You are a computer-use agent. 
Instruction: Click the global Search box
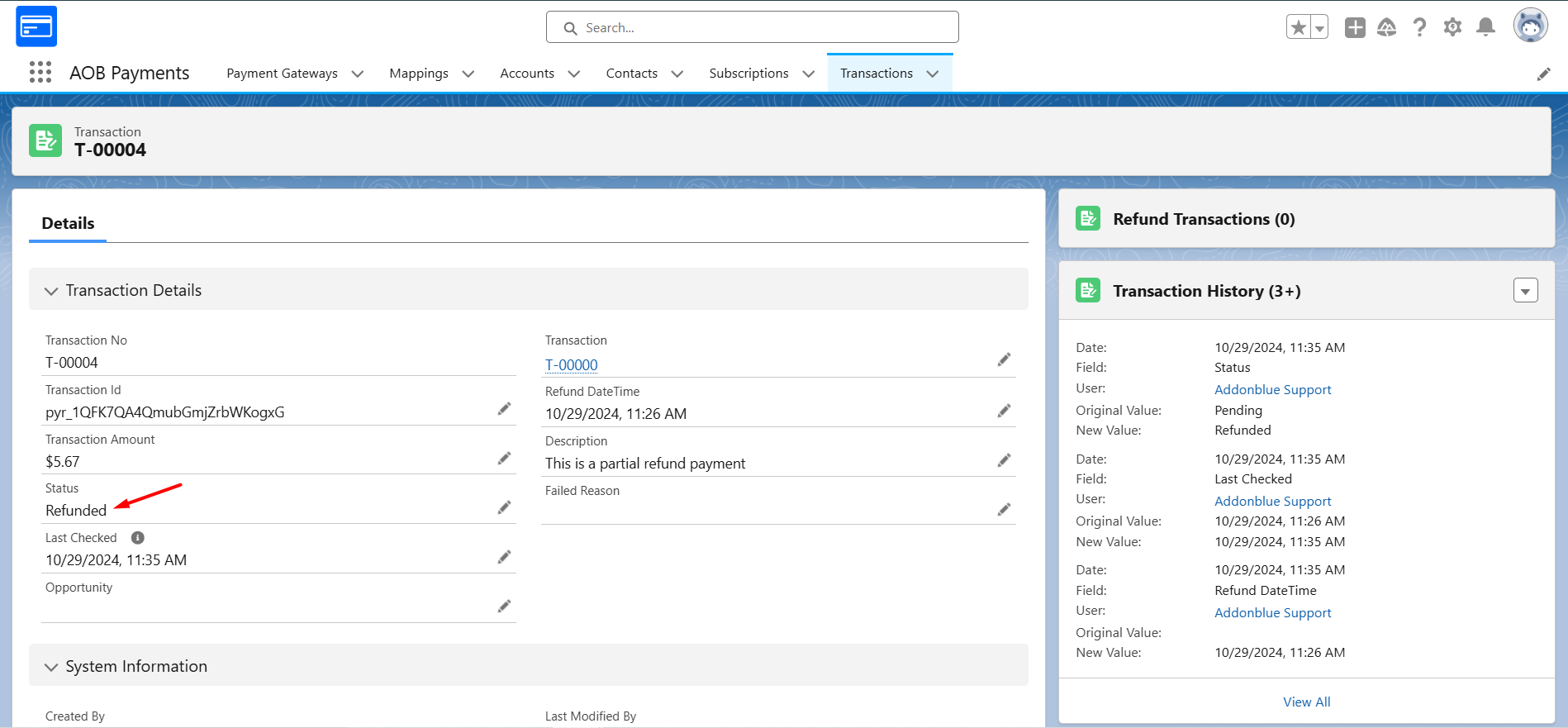point(752,27)
